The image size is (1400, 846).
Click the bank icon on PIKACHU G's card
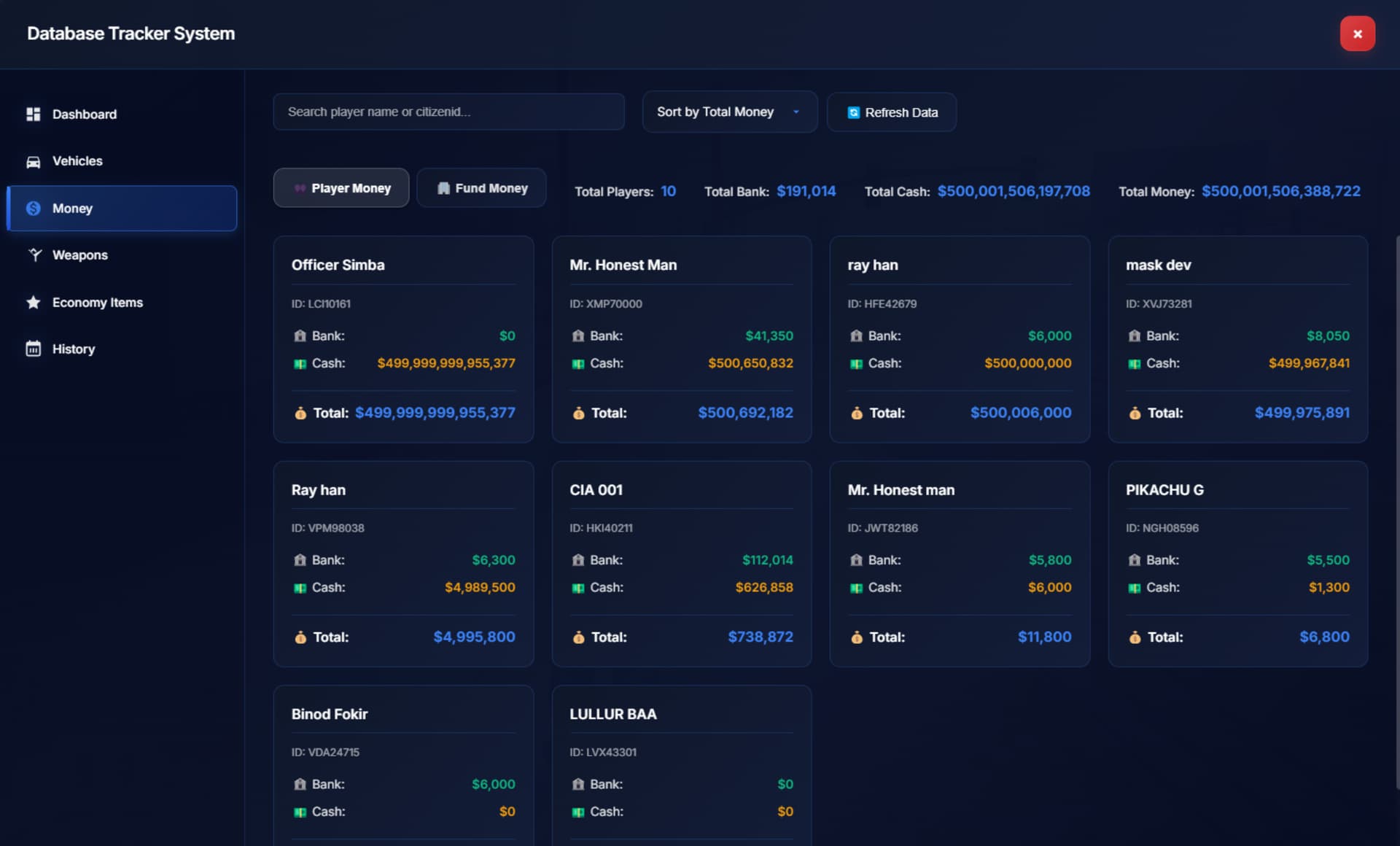point(1135,560)
